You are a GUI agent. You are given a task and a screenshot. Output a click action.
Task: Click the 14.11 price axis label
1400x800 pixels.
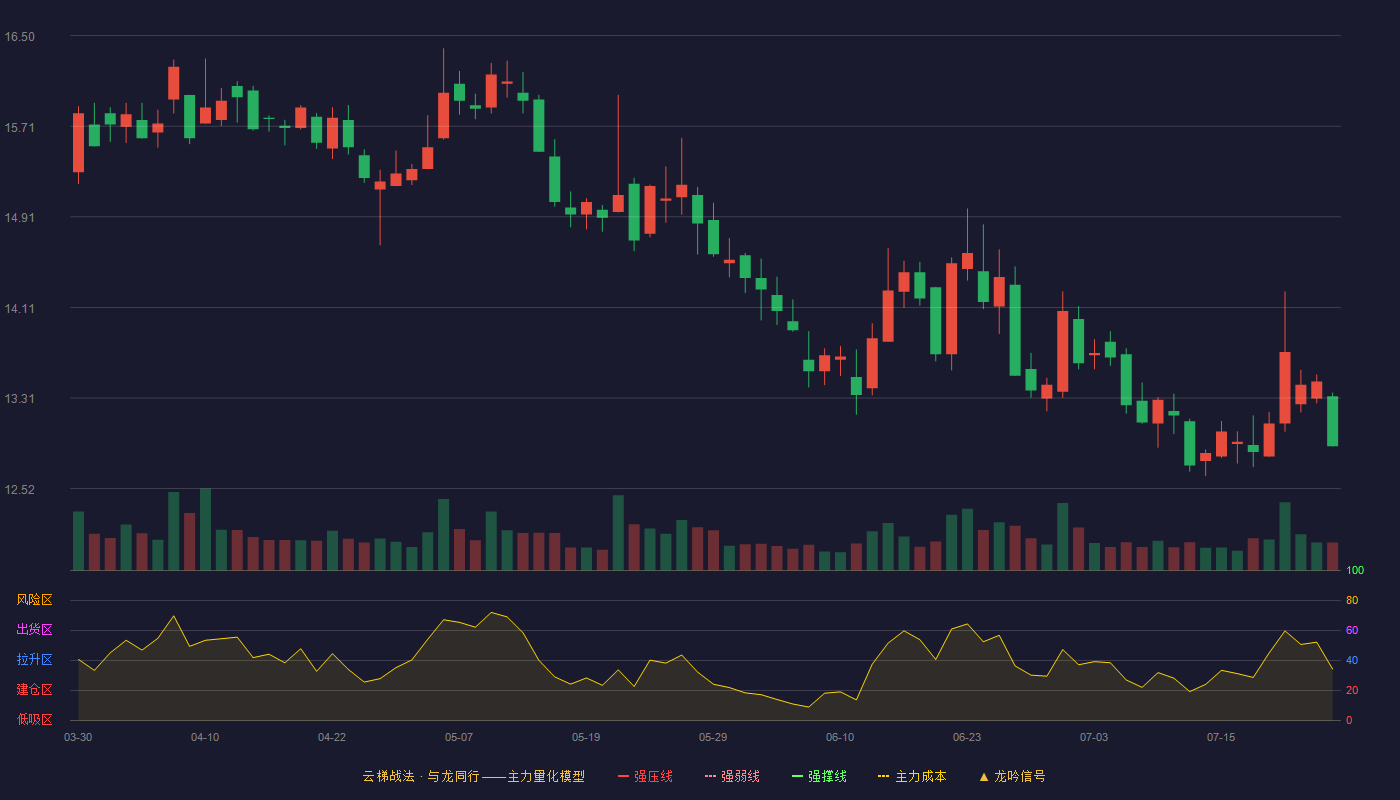click(20, 309)
